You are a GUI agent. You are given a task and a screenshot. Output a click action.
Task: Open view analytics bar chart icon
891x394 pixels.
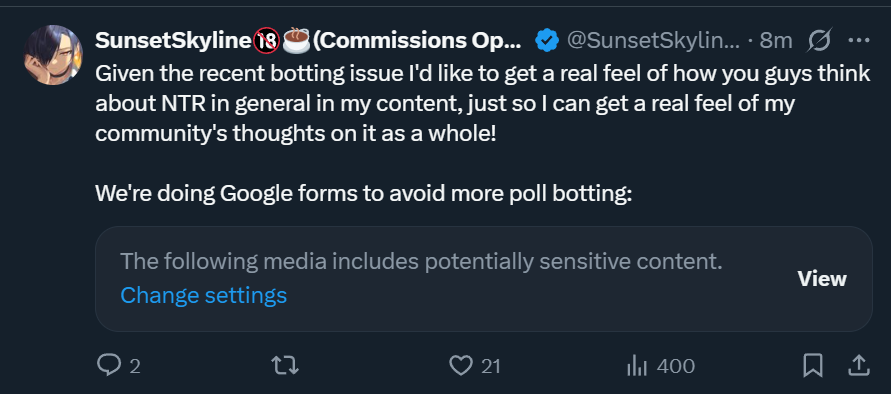637,366
